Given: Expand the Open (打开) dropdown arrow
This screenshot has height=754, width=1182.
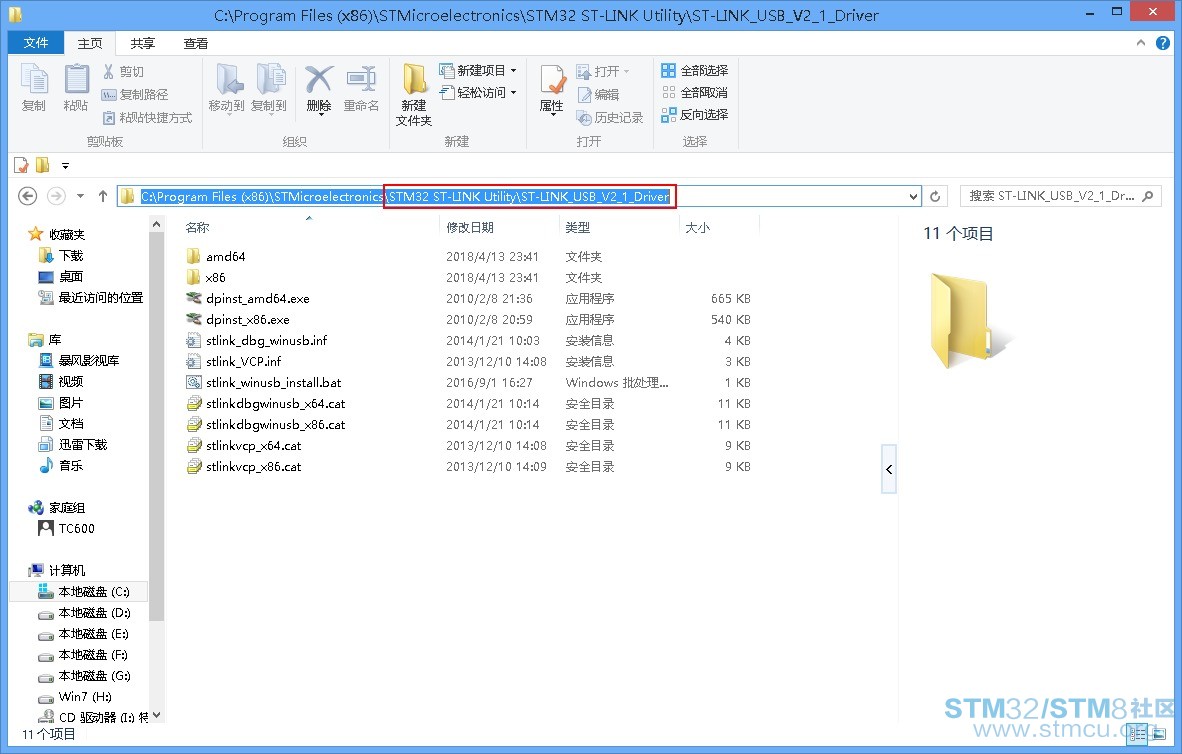Looking at the screenshot, I should [626, 72].
